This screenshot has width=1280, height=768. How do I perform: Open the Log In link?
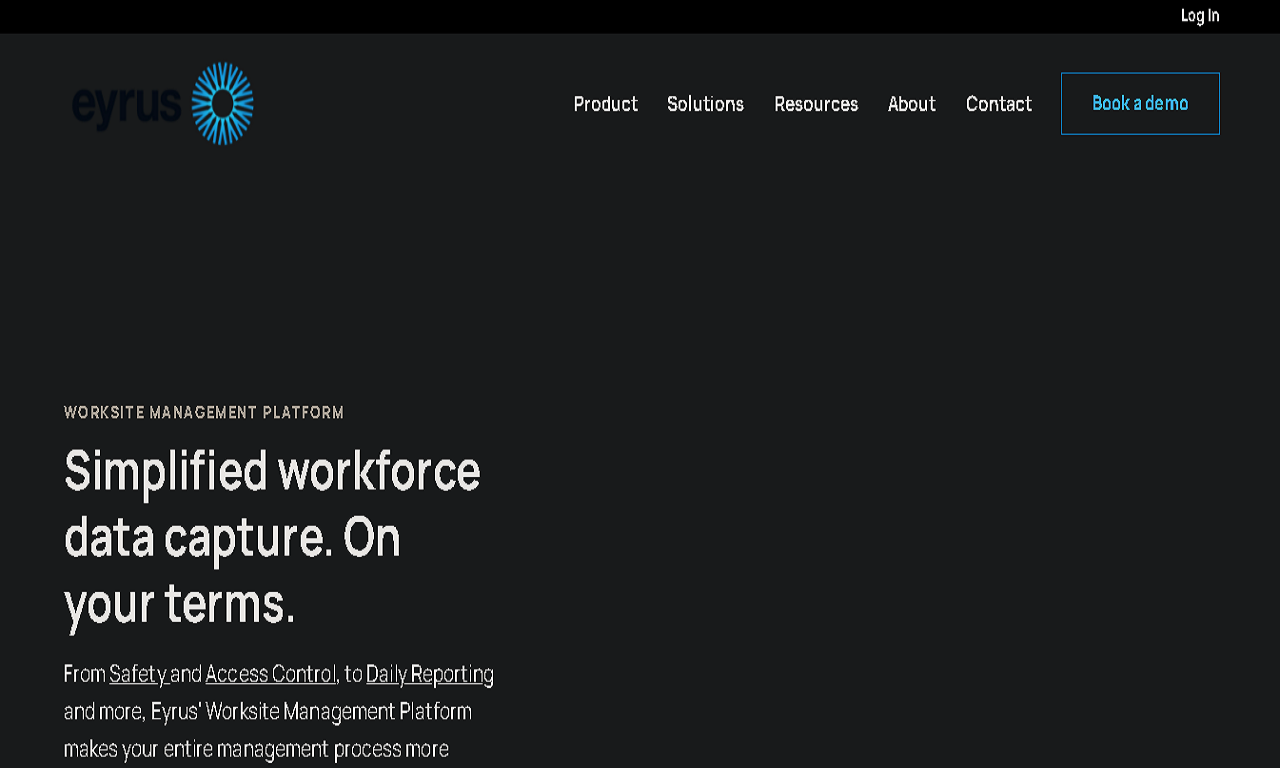(x=1200, y=16)
